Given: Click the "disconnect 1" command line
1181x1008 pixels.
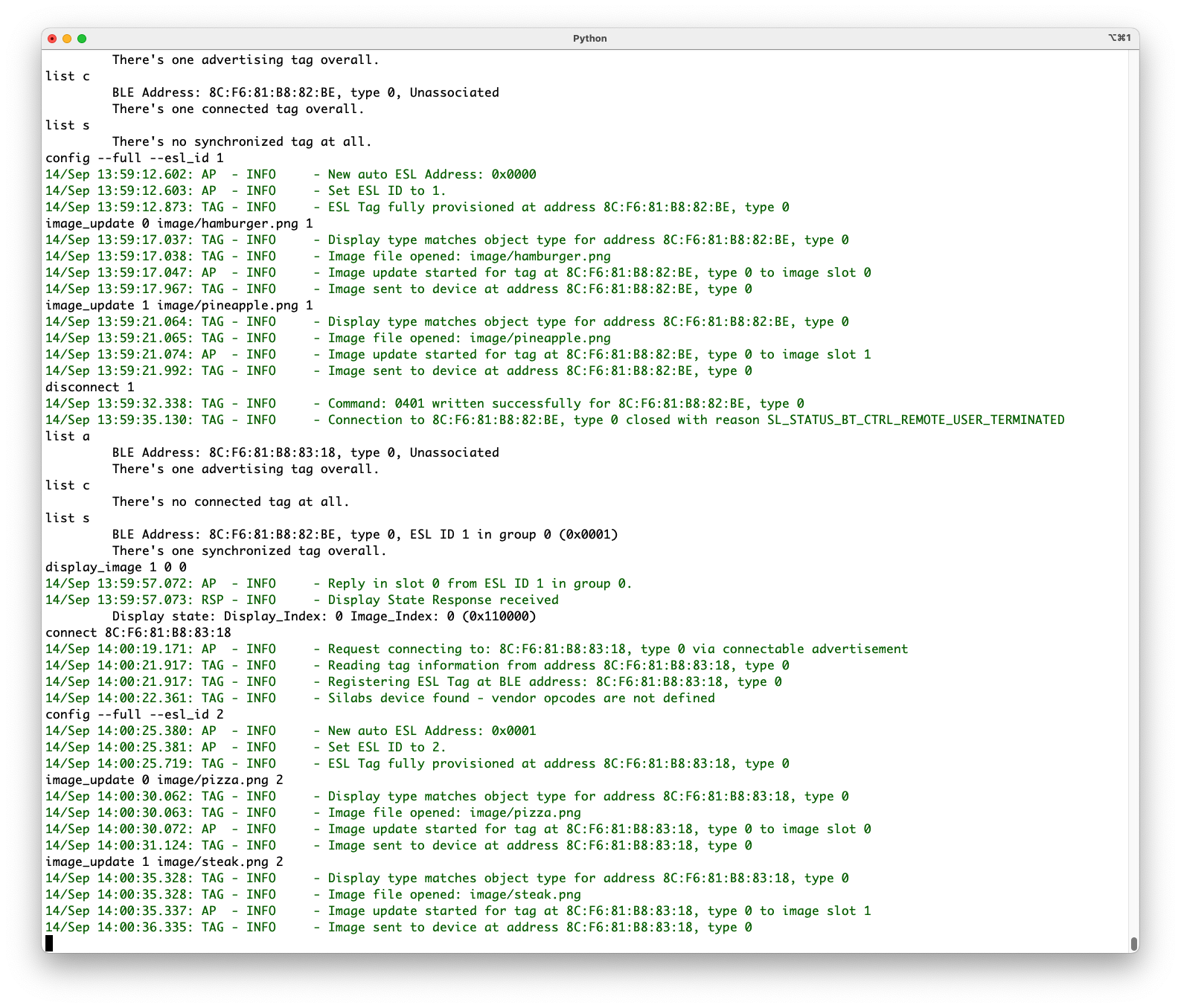Looking at the screenshot, I should click(89, 387).
